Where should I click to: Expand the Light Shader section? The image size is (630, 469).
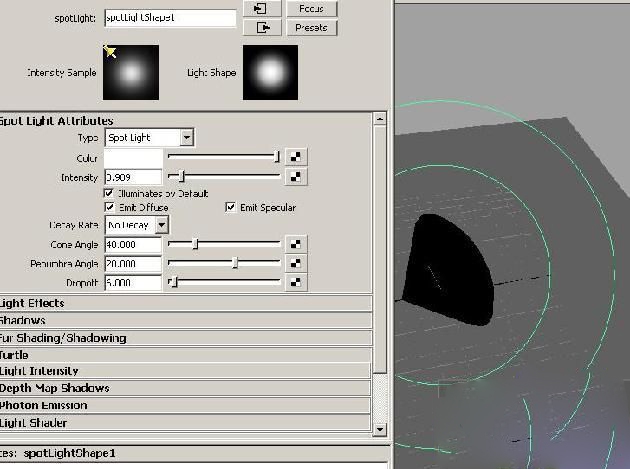185,423
